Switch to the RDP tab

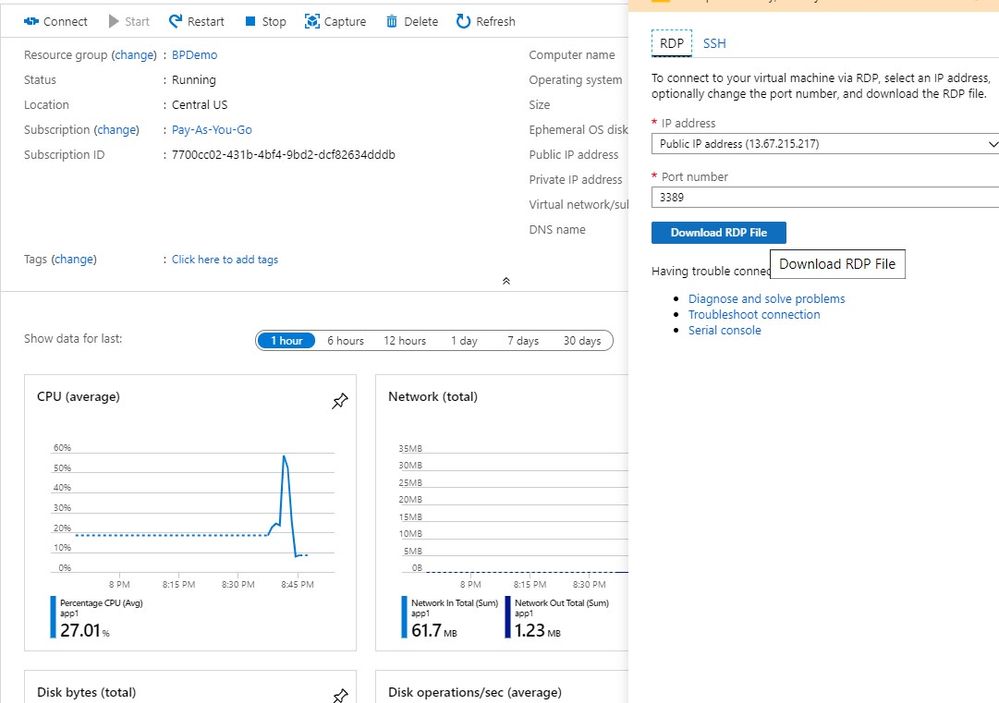671,44
